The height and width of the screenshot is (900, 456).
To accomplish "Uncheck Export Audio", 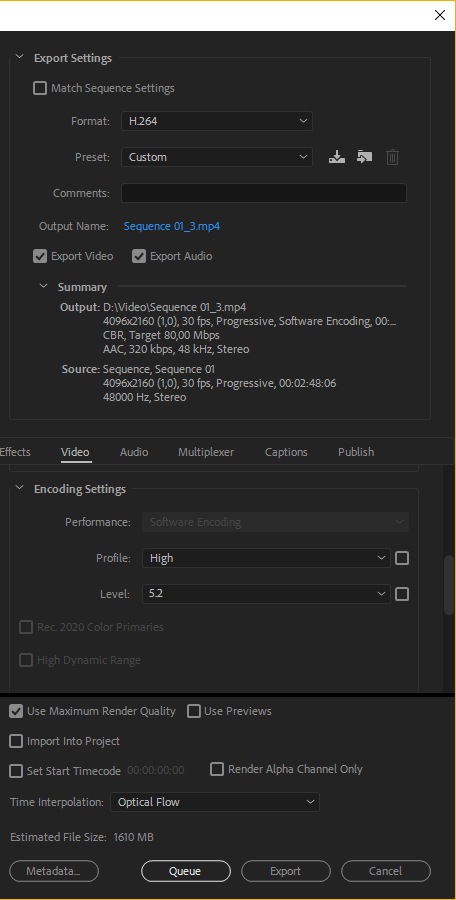I will point(139,256).
